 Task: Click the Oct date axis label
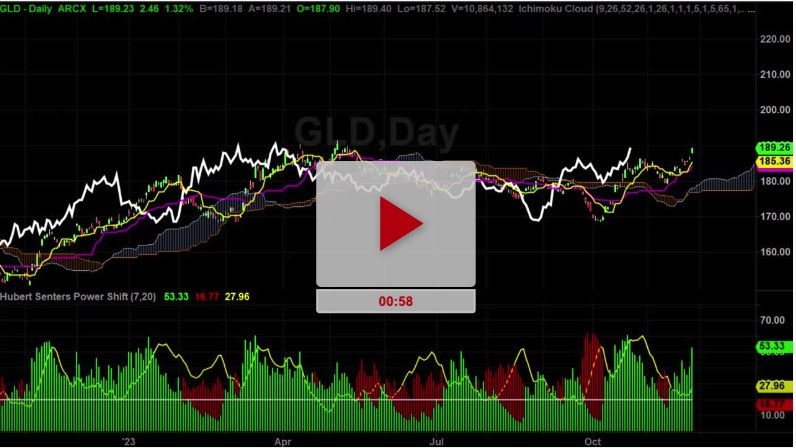coord(592,442)
